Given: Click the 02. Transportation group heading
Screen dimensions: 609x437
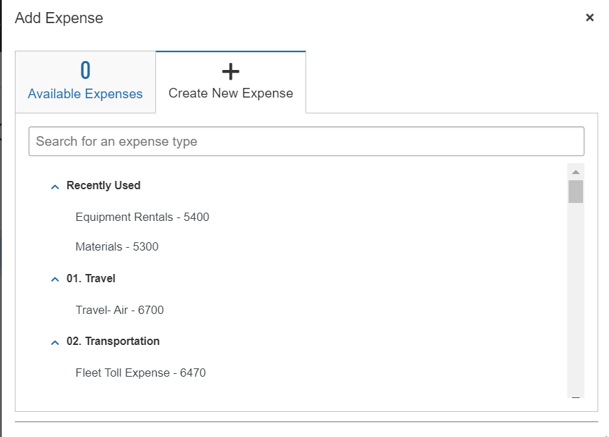Looking at the screenshot, I should 113,341.
